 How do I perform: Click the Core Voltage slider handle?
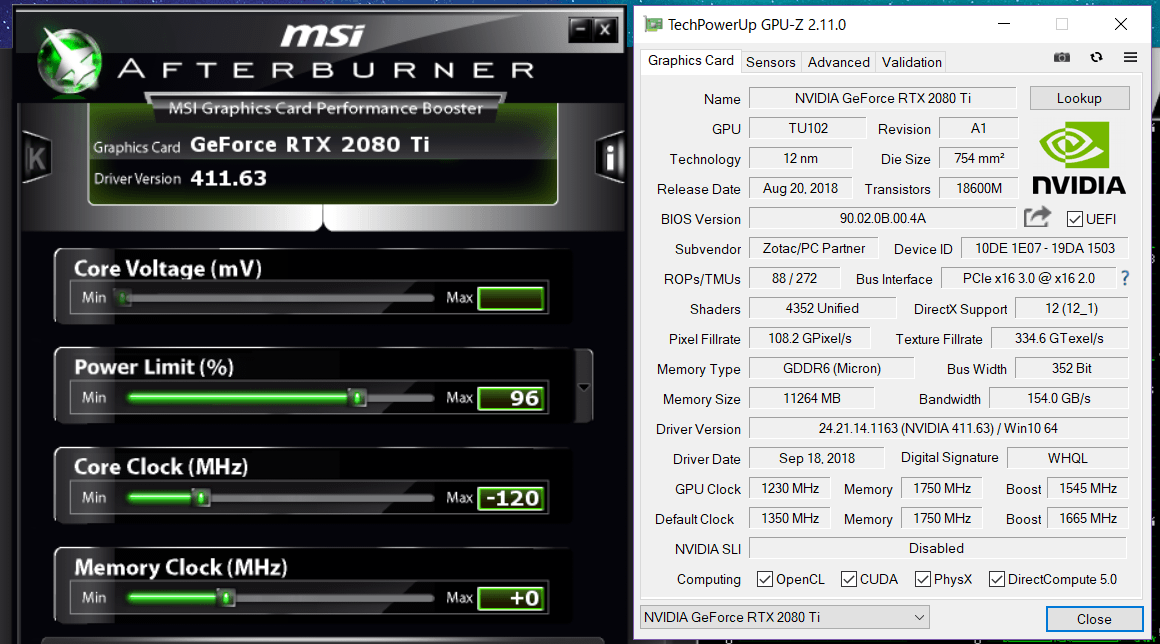(x=124, y=298)
